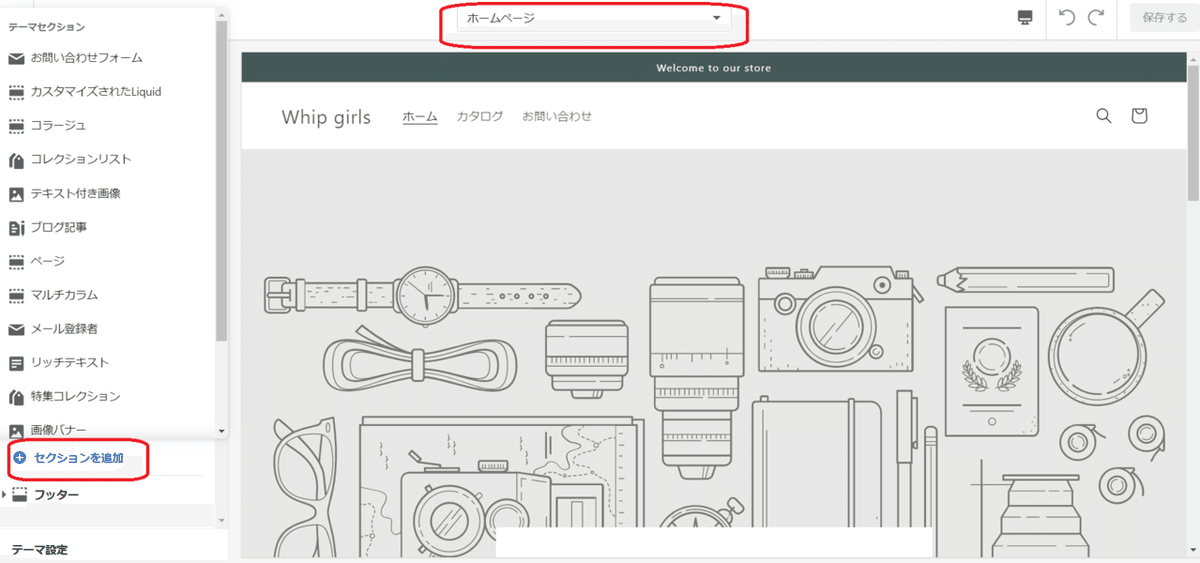
Task: Choose ブログ記事 section text
Action: pos(58,228)
